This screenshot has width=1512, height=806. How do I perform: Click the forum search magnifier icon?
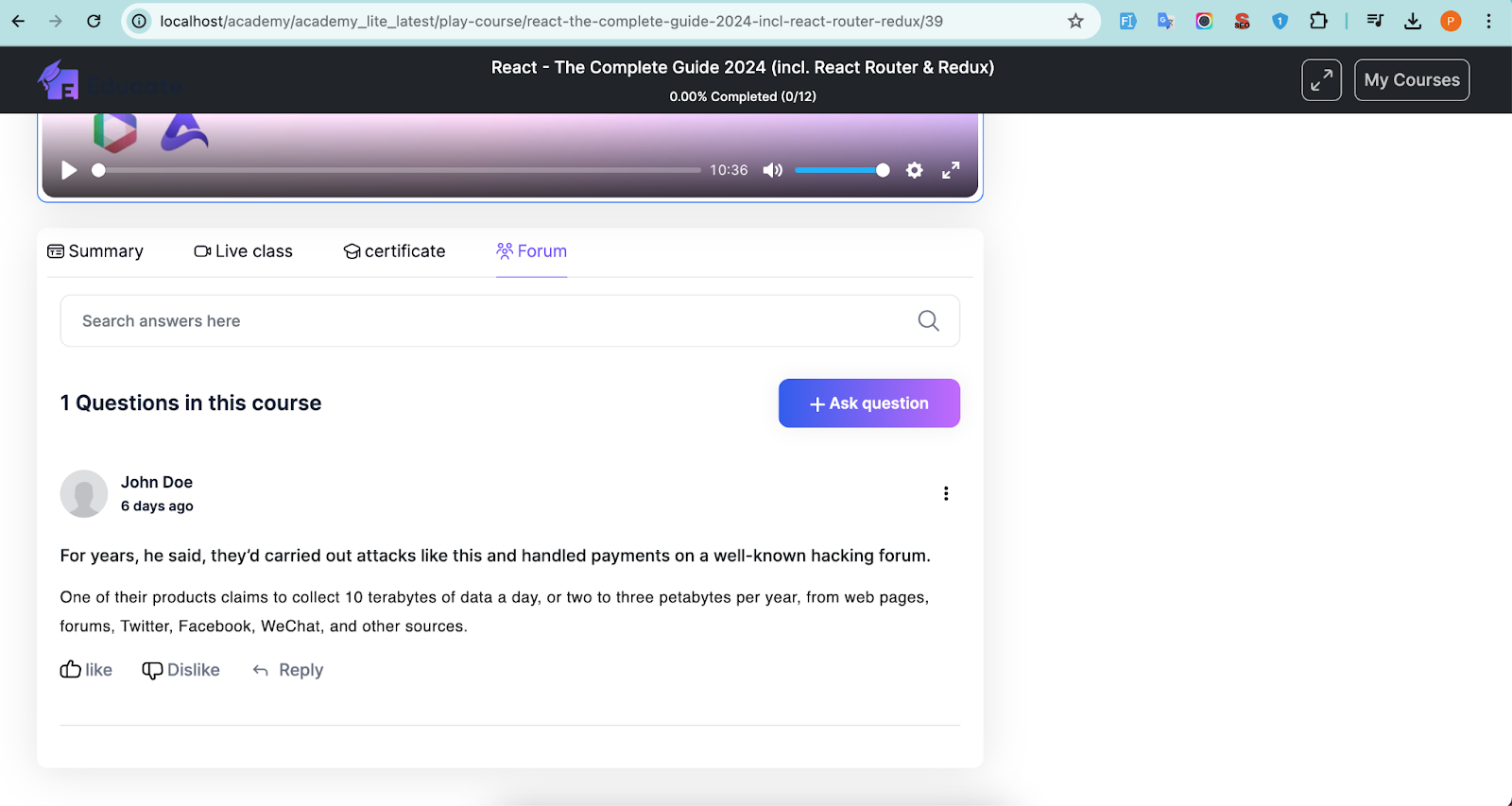point(928,321)
